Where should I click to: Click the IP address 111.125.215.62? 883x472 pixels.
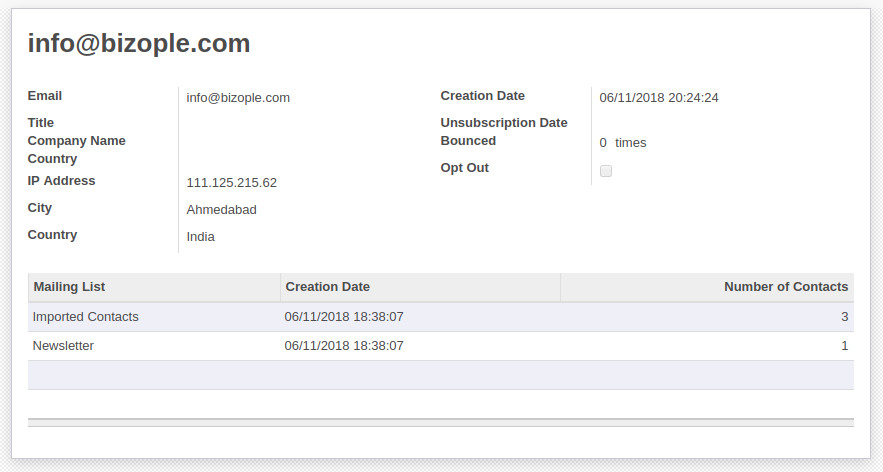[231, 182]
